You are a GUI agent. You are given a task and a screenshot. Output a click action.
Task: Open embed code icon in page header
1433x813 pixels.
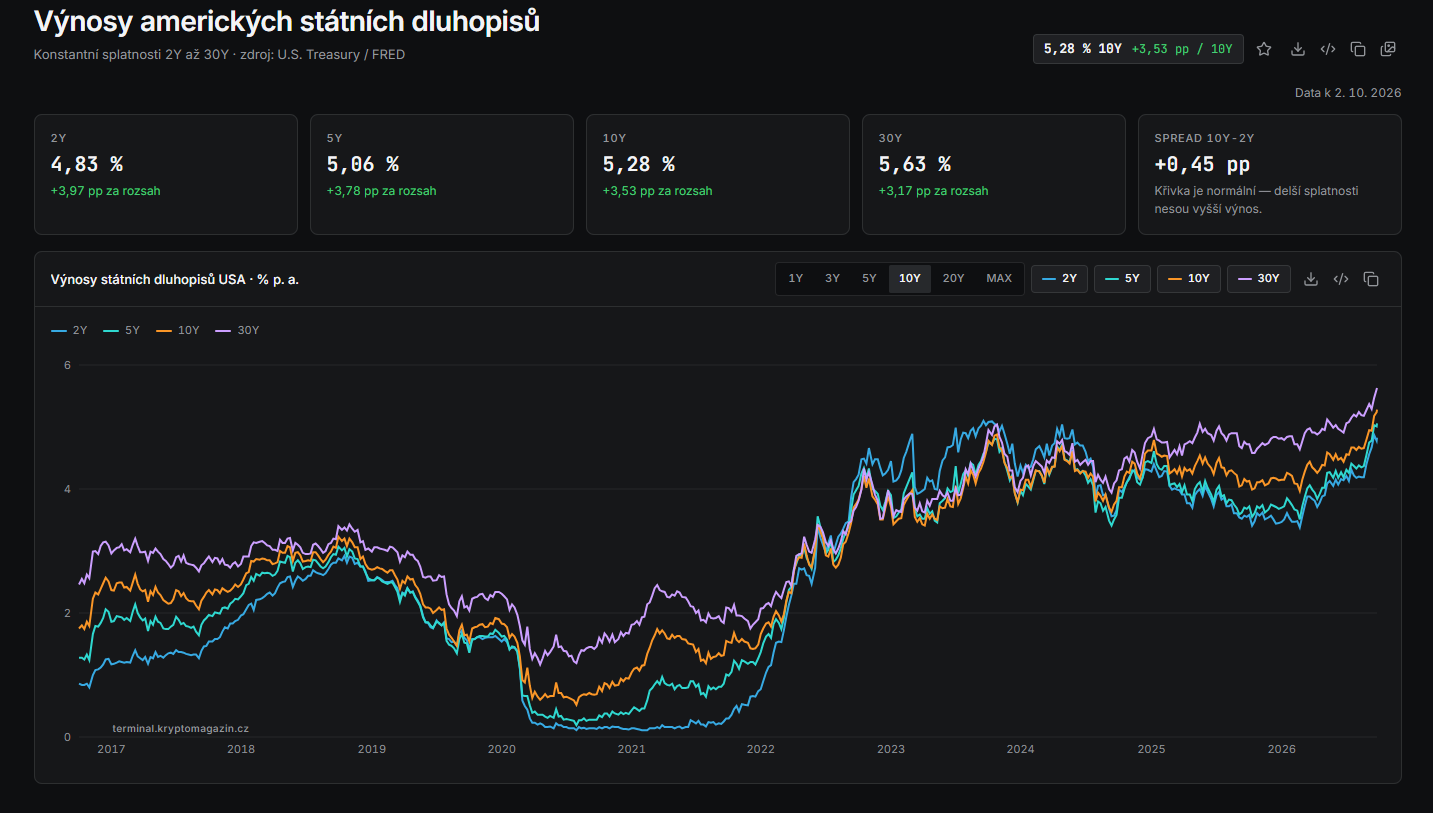coord(1328,49)
